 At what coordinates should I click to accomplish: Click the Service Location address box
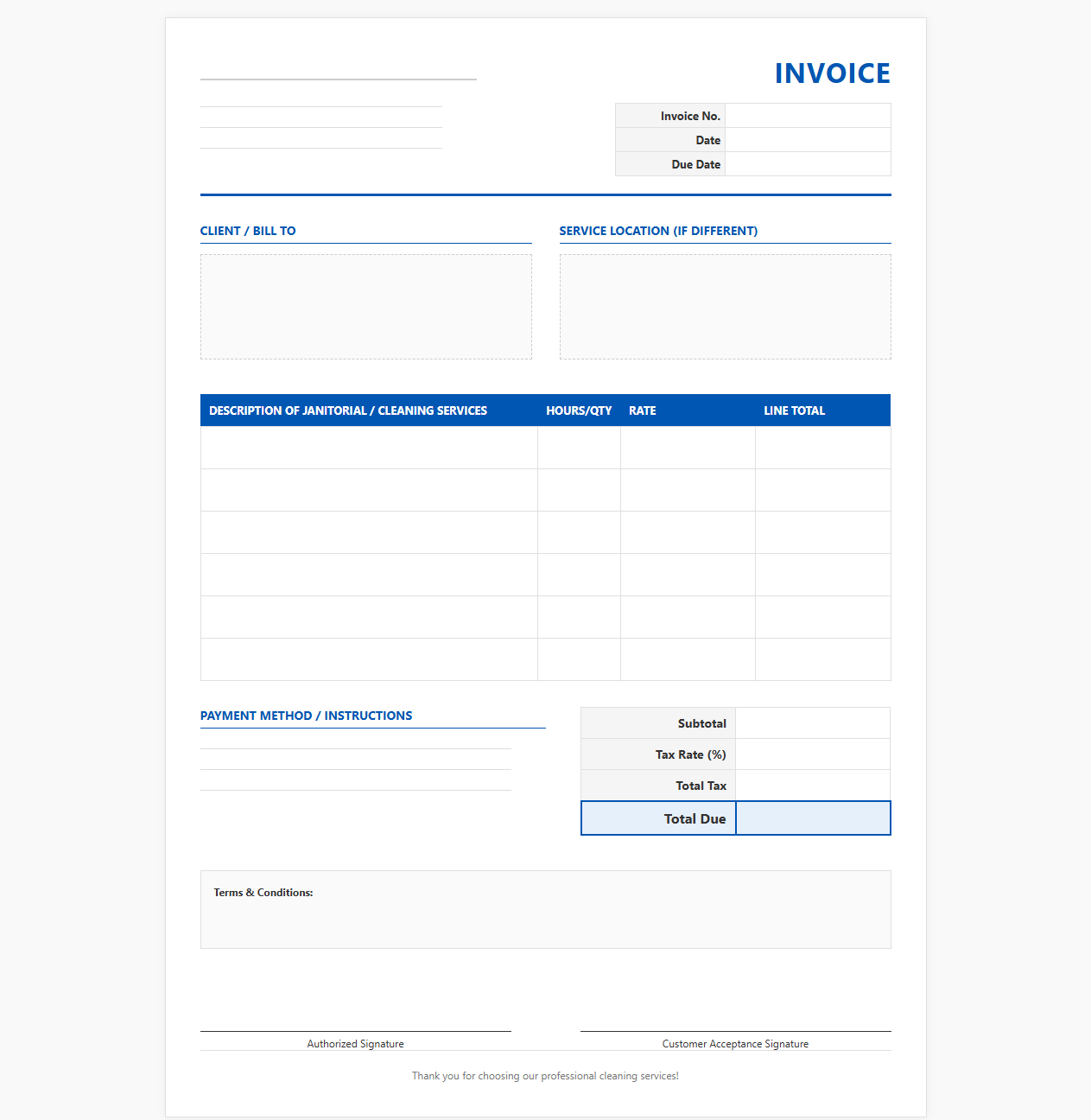tap(726, 307)
